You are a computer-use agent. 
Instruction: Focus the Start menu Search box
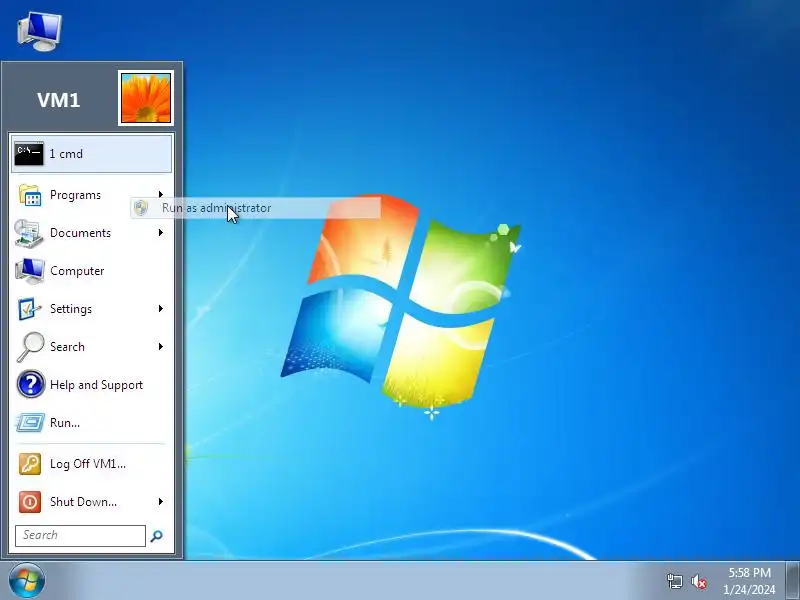tap(80, 536)
